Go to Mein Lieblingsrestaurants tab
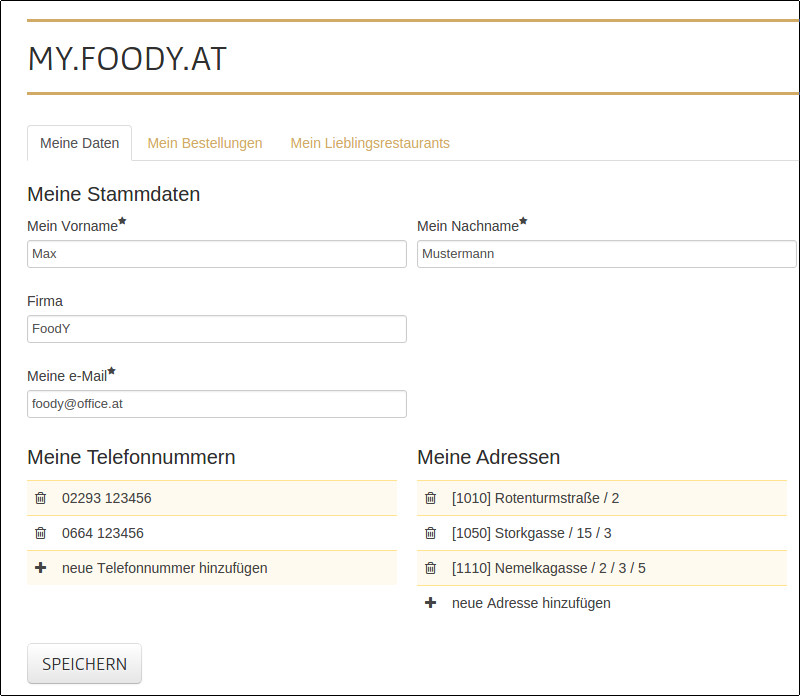This screenshot has width=800, height=696. point(370,143)
